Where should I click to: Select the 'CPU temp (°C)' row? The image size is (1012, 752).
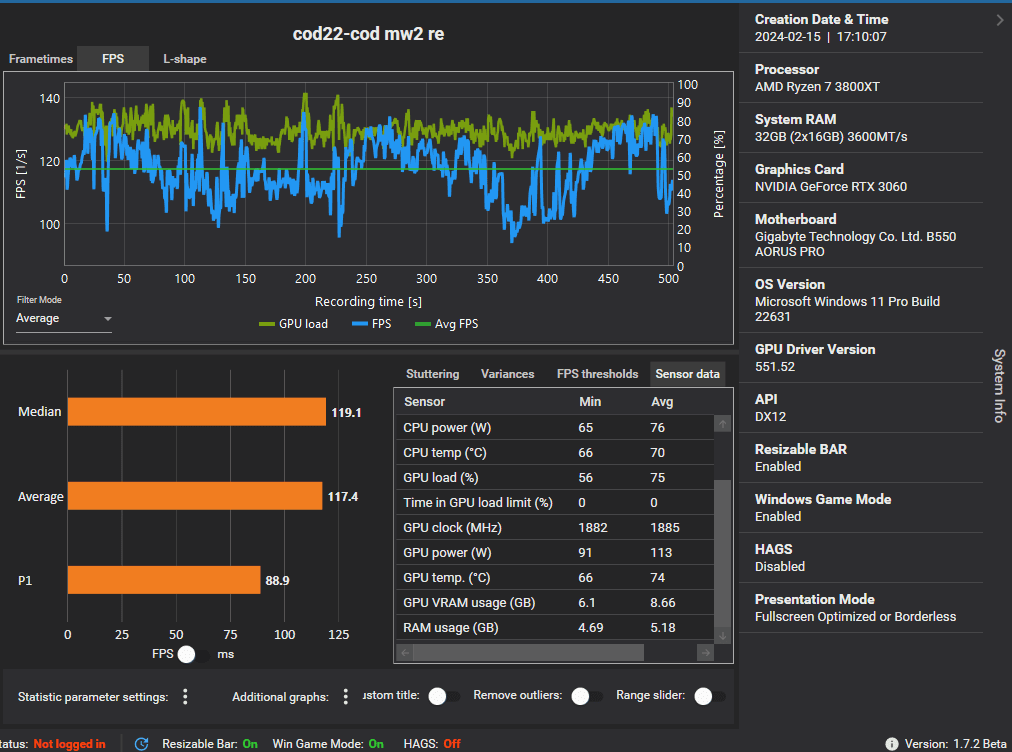[555, 452]
